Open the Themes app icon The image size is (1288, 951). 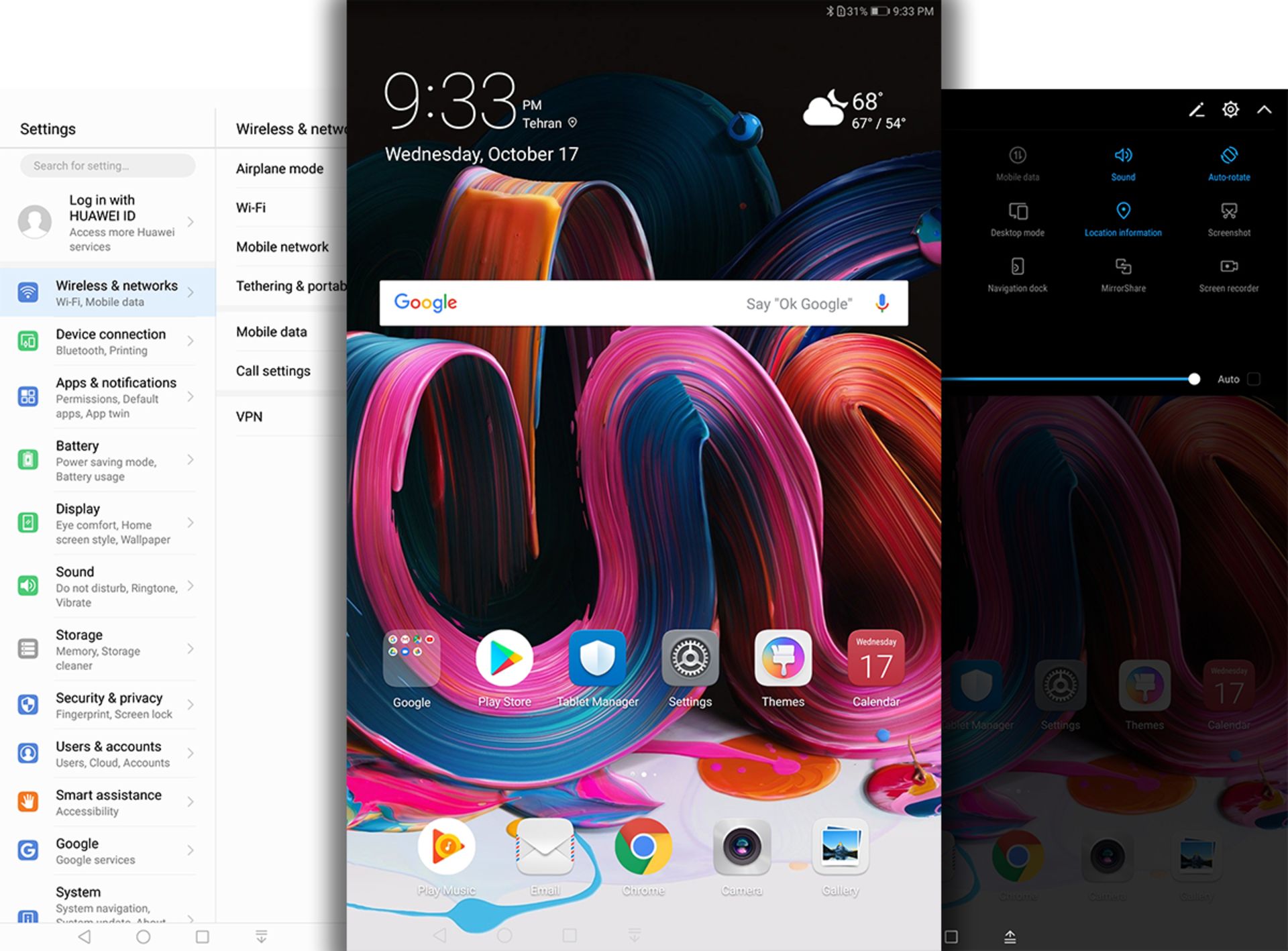[782, 659]
